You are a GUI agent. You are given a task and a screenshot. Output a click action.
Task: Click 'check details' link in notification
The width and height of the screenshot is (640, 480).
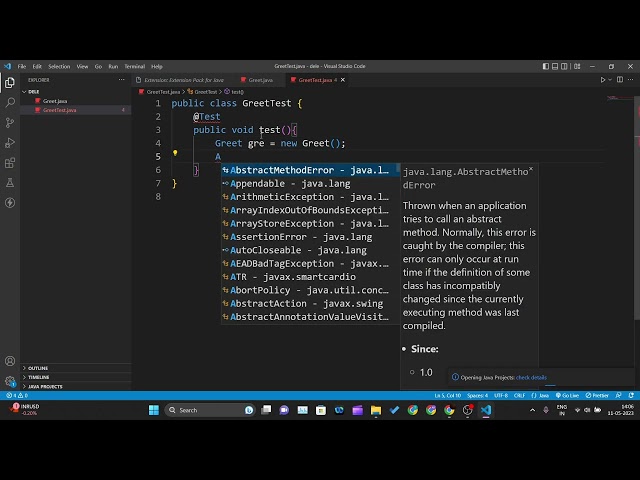pyautogui.click(x=531, y=378)
